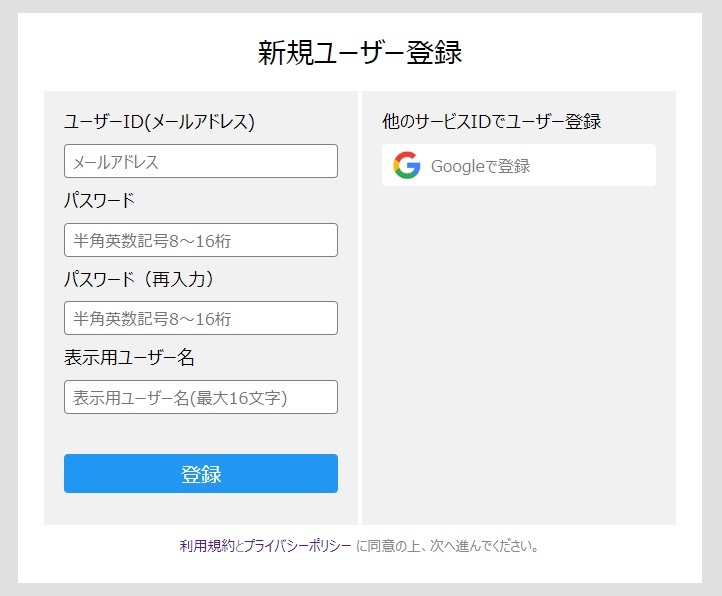Focus the メールアドレス input field
Viewport: 722px width, 596px height.
click(201, 161)
